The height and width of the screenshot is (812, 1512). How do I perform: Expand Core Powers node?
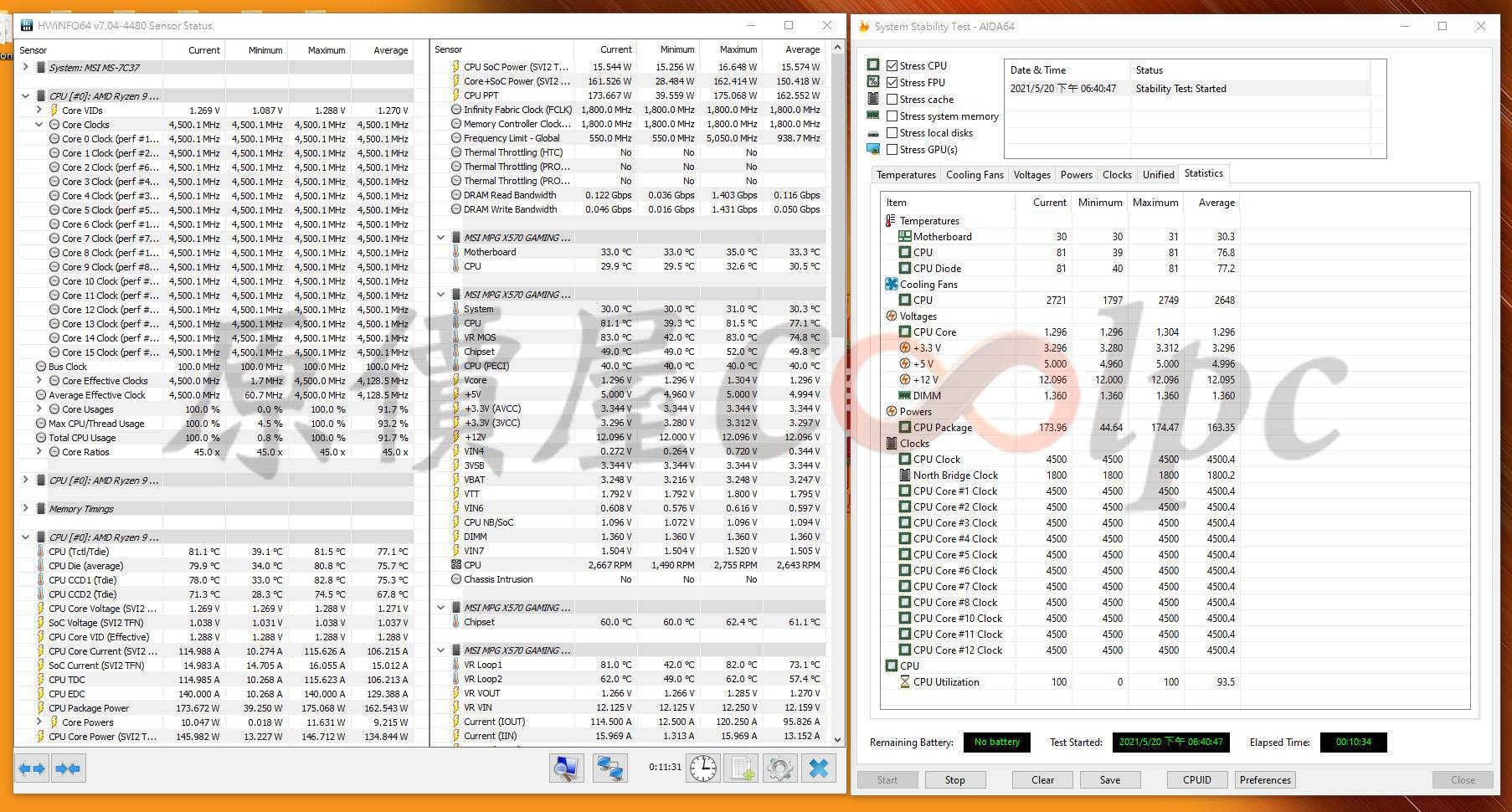coord(39,722)
